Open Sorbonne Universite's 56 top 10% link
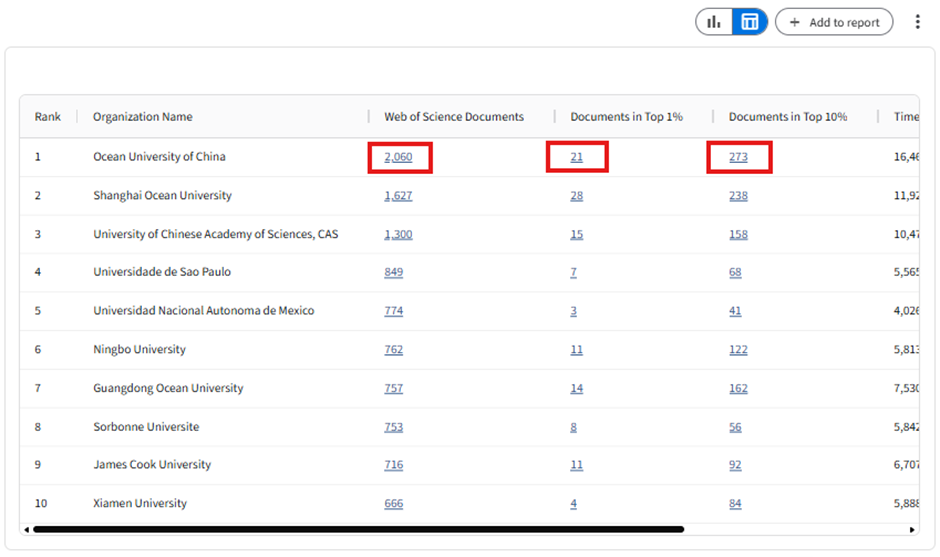940x557 pixels. point(735,427)
